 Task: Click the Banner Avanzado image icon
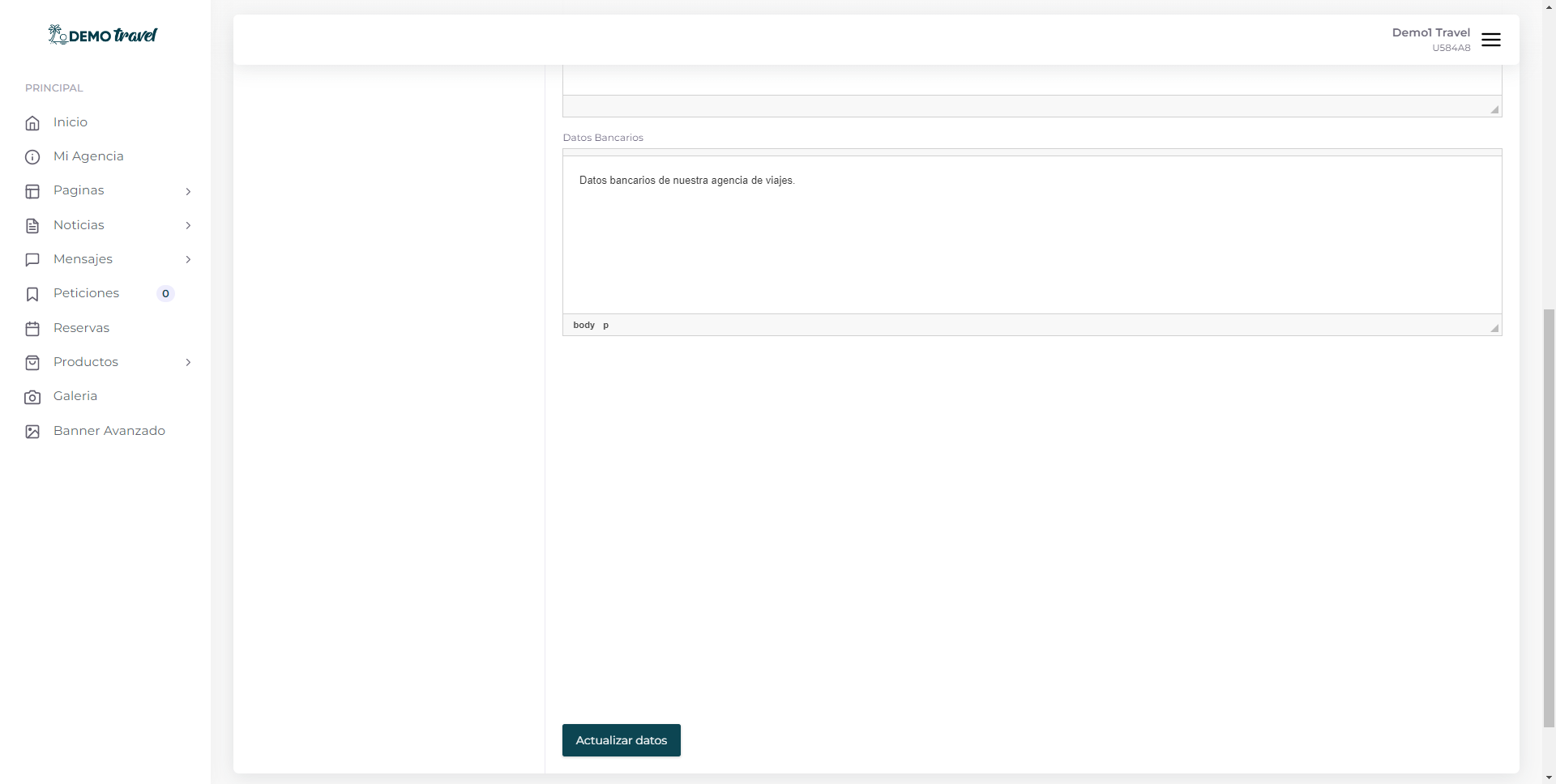[x=32, y=432]
